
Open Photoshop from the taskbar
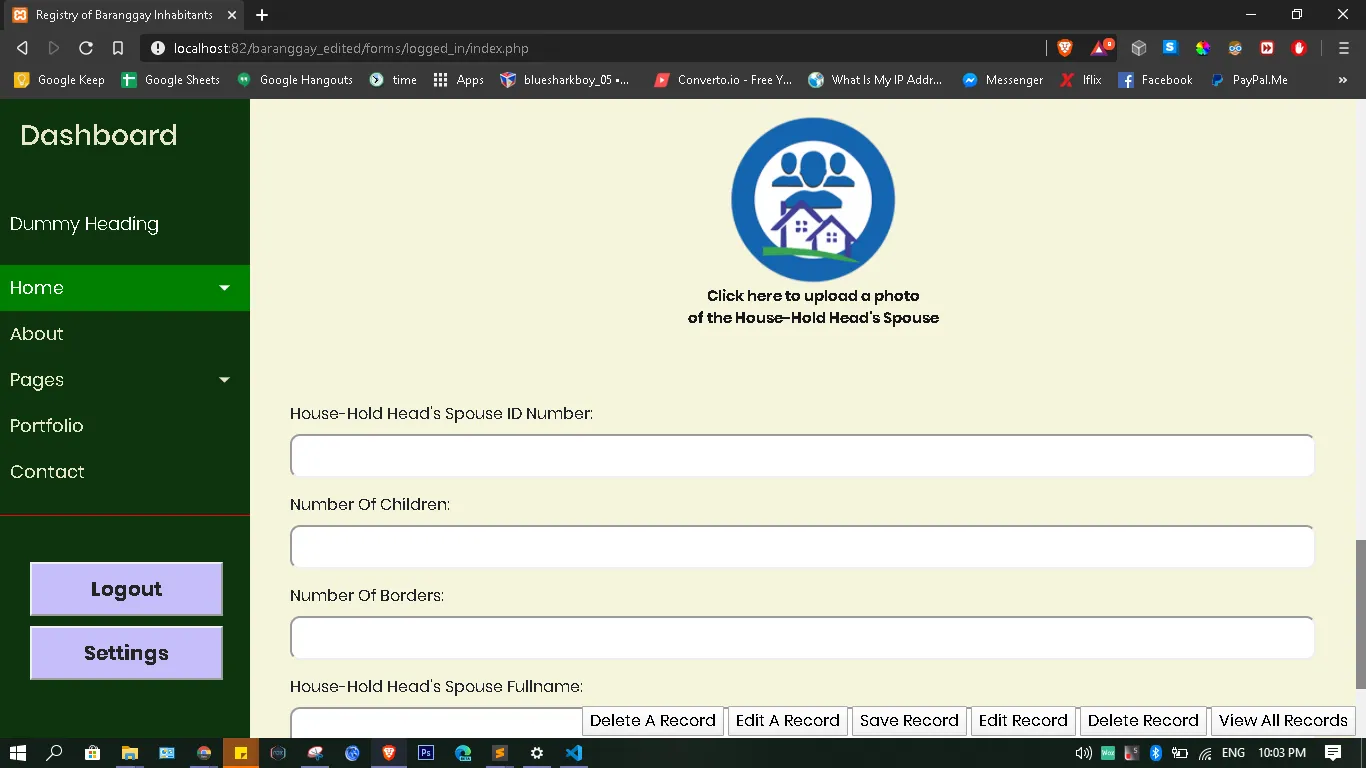coord(426,753)
